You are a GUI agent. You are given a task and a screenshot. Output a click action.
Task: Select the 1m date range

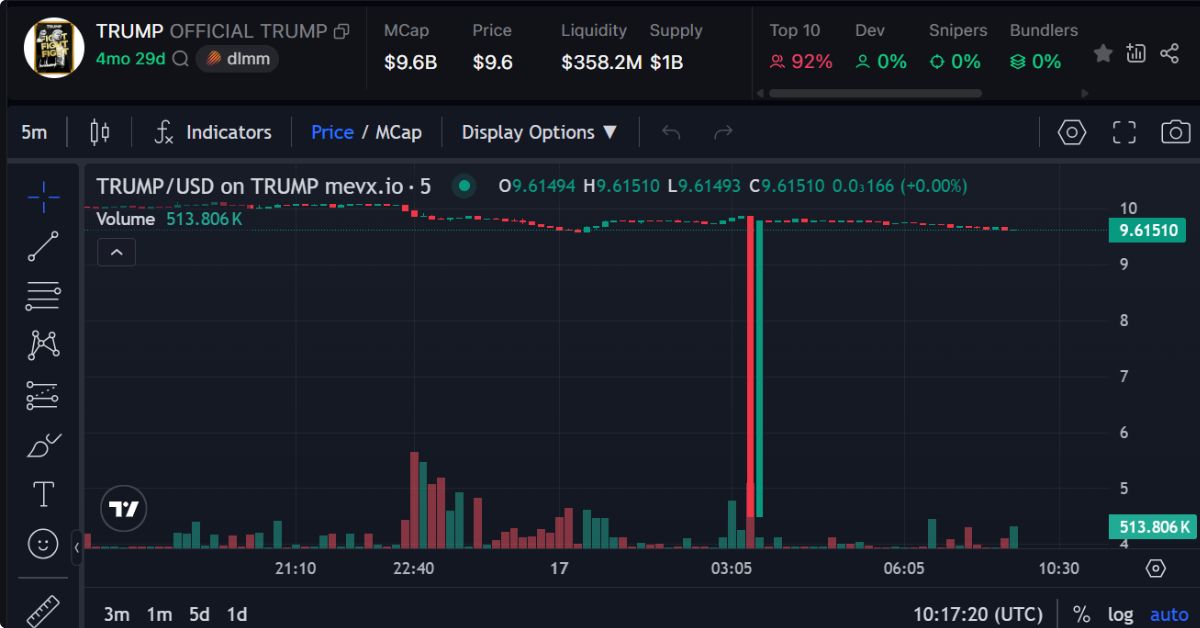coord(158,614)
